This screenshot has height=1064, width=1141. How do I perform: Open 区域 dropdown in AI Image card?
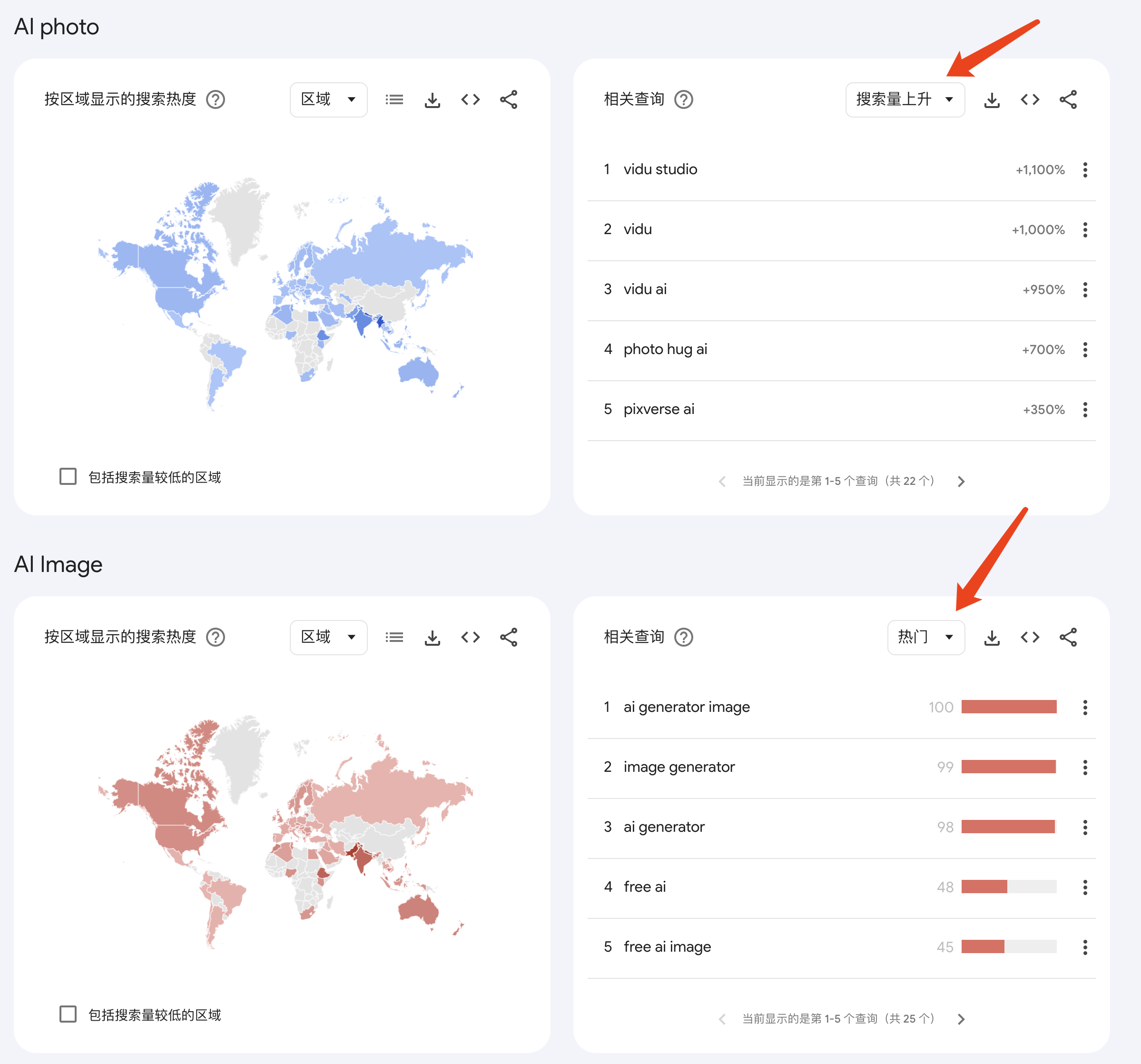pyautogui.click(x=328, y=637)
